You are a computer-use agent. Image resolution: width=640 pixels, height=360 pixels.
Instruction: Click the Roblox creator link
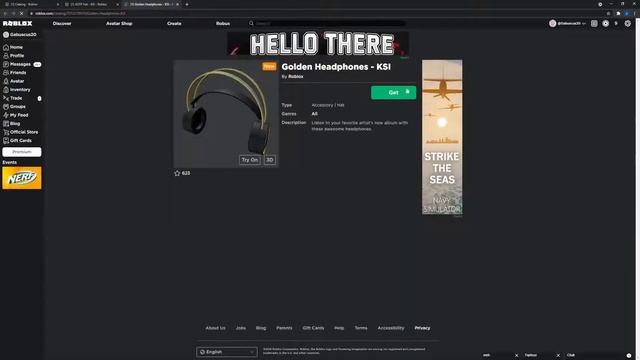pyautogui.click(x=296, y=77)
